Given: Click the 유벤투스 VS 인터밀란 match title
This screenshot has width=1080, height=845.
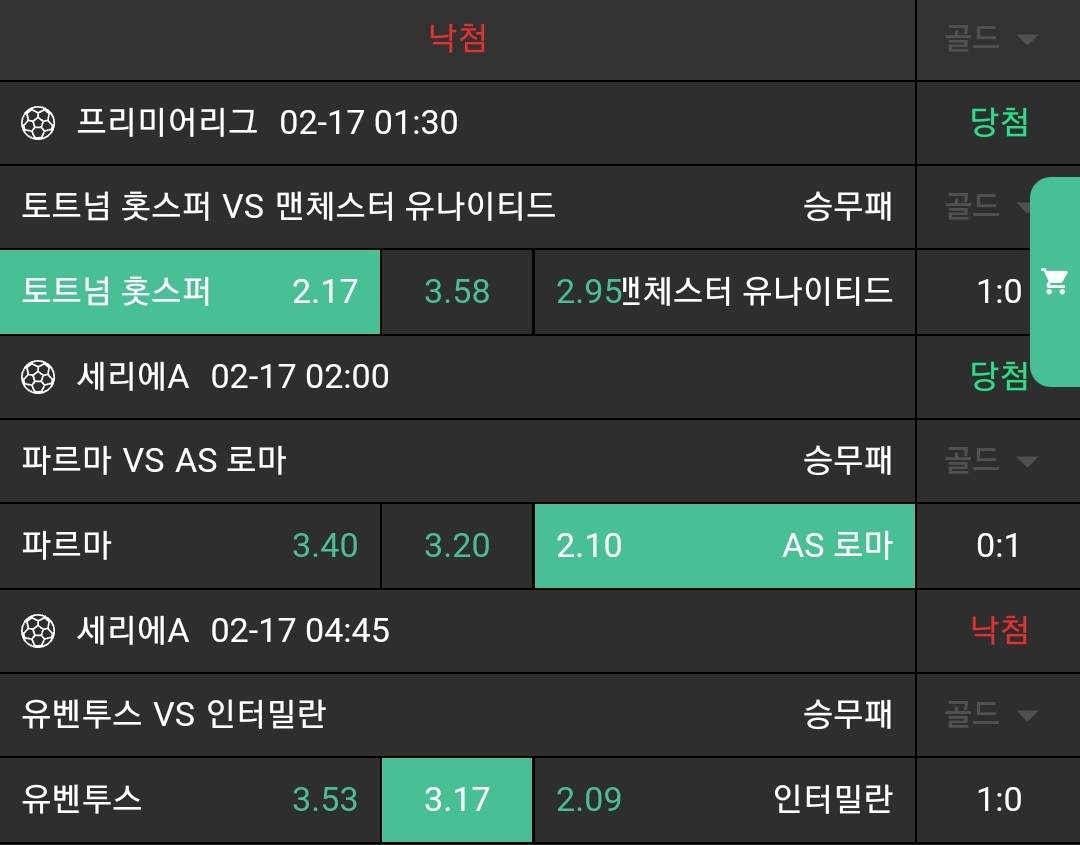Looking at the screenshot, I should pyautogui.click(x=174, y=715).
